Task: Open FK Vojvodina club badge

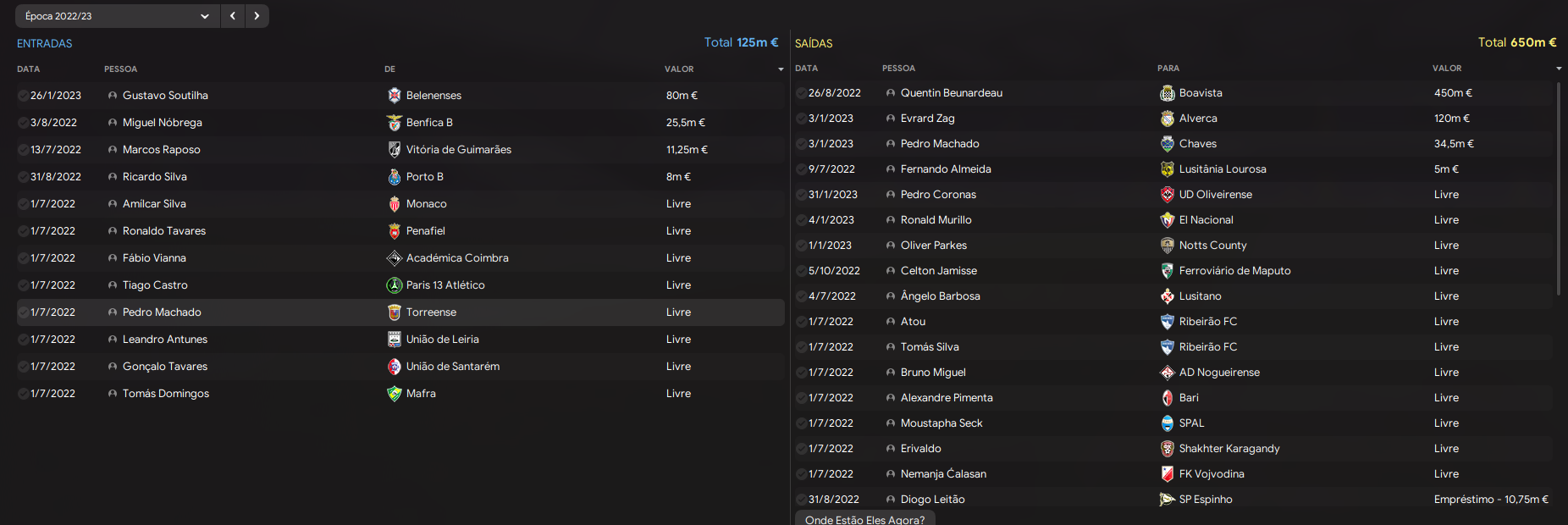Action: point(1168,474)
